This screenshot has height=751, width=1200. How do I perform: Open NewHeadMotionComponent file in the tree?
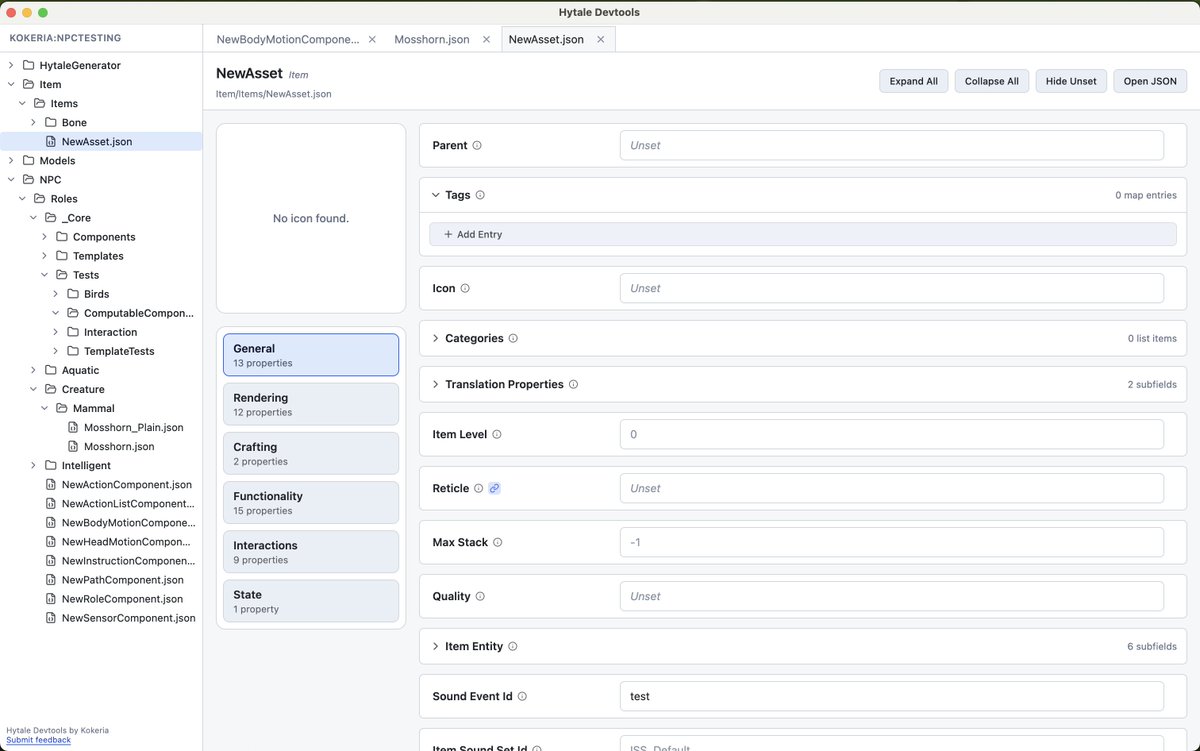pyautogui.click(x=125, y=541)
